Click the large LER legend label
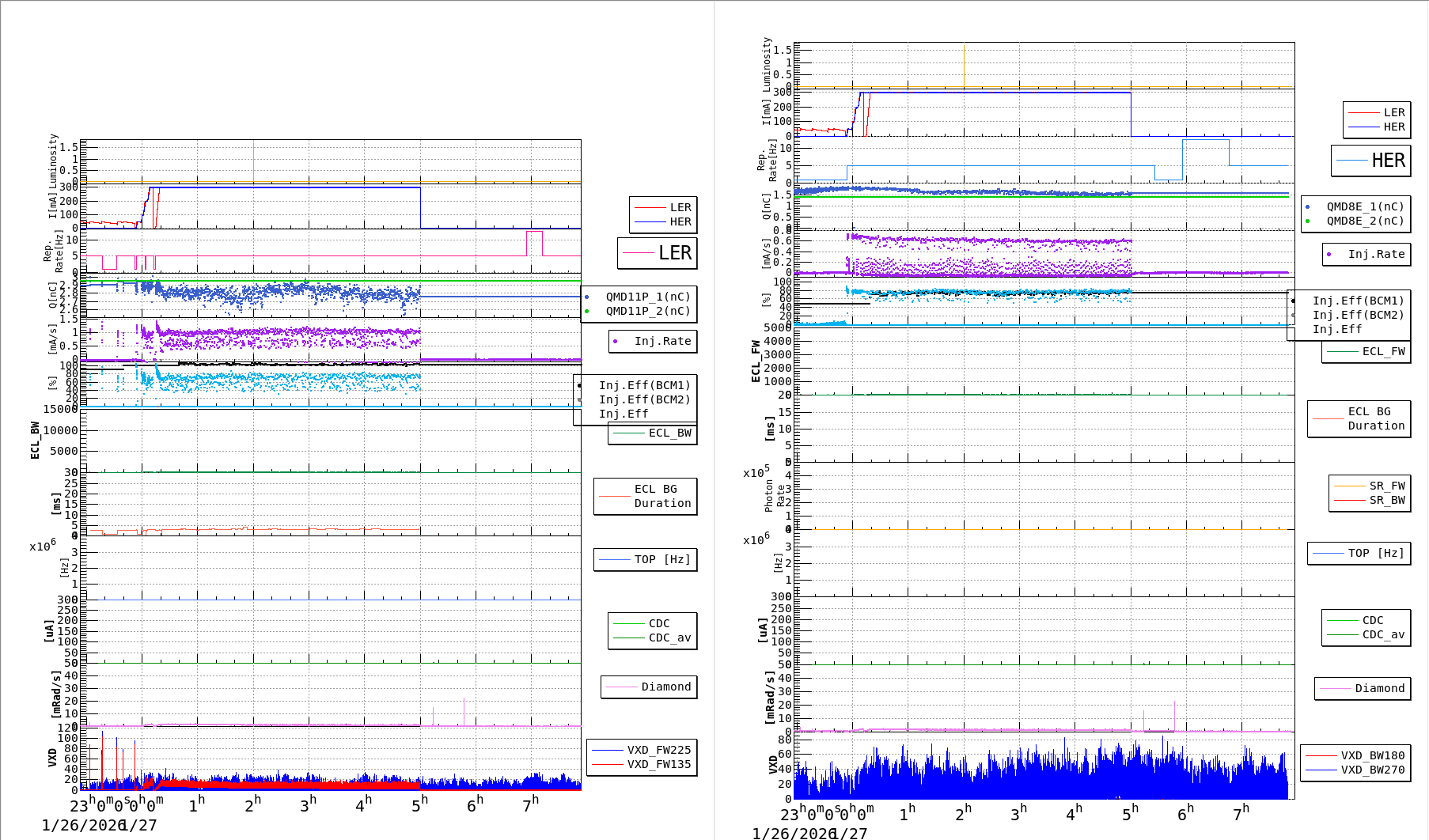This screenshot has width=1429, height=840. [674, 253]
